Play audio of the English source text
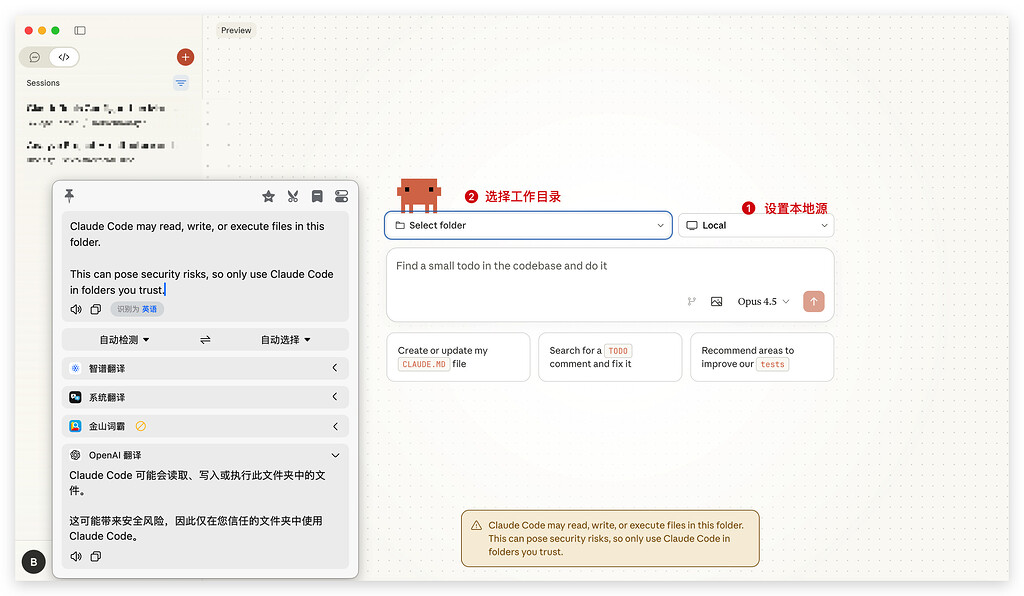The image size is (1024, 596). [76, 309]
